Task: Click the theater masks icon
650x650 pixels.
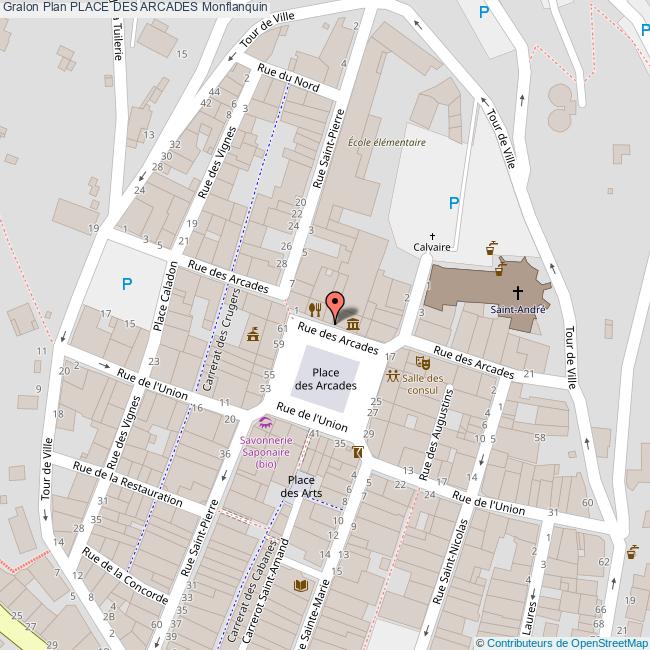Action: (x=423, y=361)
